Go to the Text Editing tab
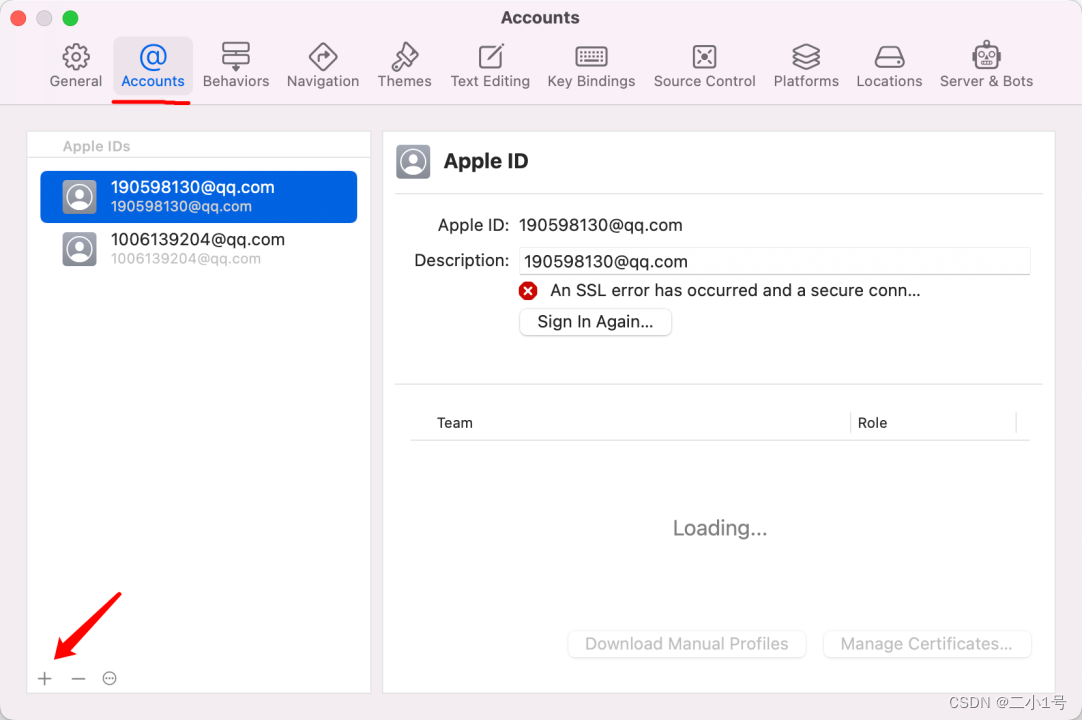 (491, 67)
